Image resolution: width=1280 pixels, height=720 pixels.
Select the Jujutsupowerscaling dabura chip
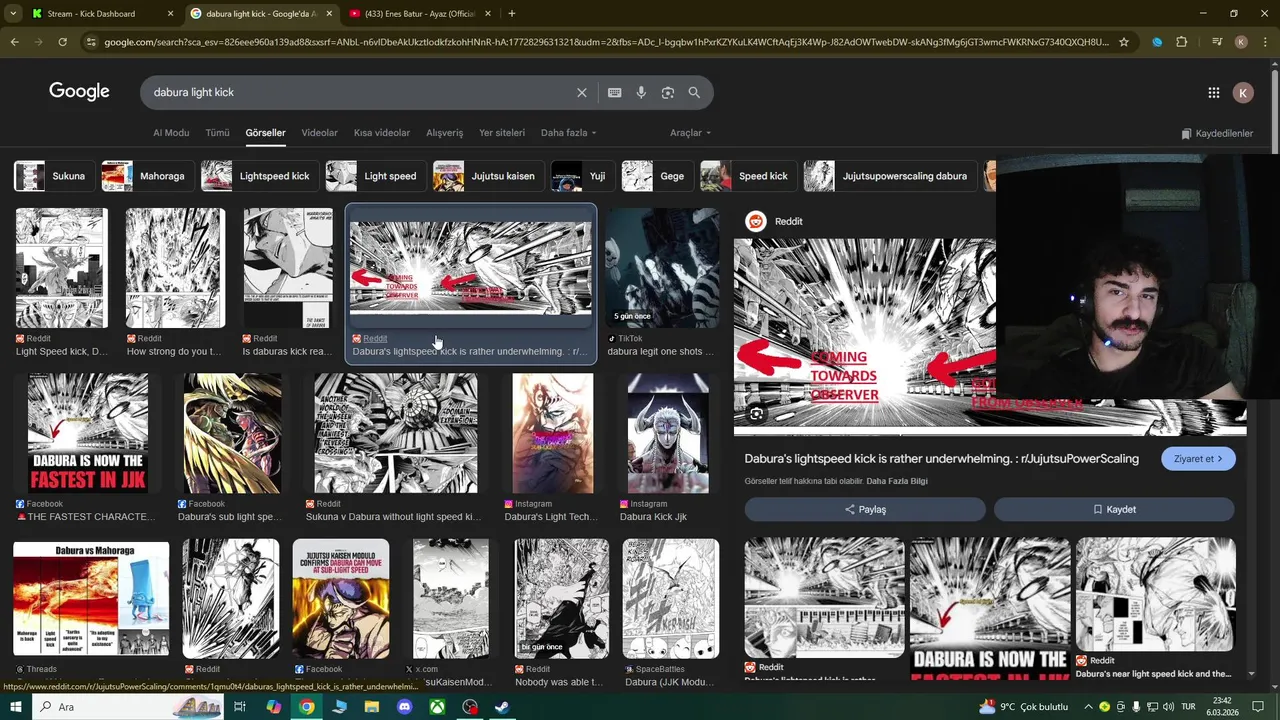click(890, 176)
